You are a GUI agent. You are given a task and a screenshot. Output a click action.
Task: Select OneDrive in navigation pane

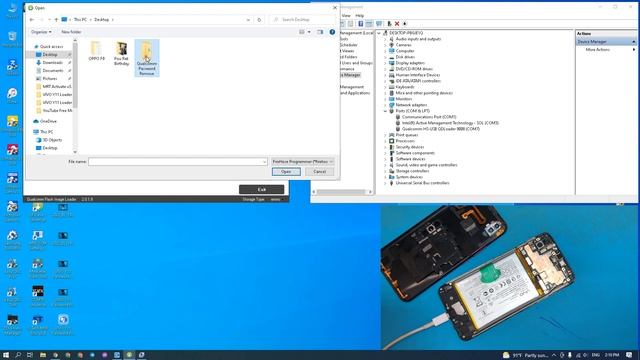pyautogui.click(x=48, y=121)
